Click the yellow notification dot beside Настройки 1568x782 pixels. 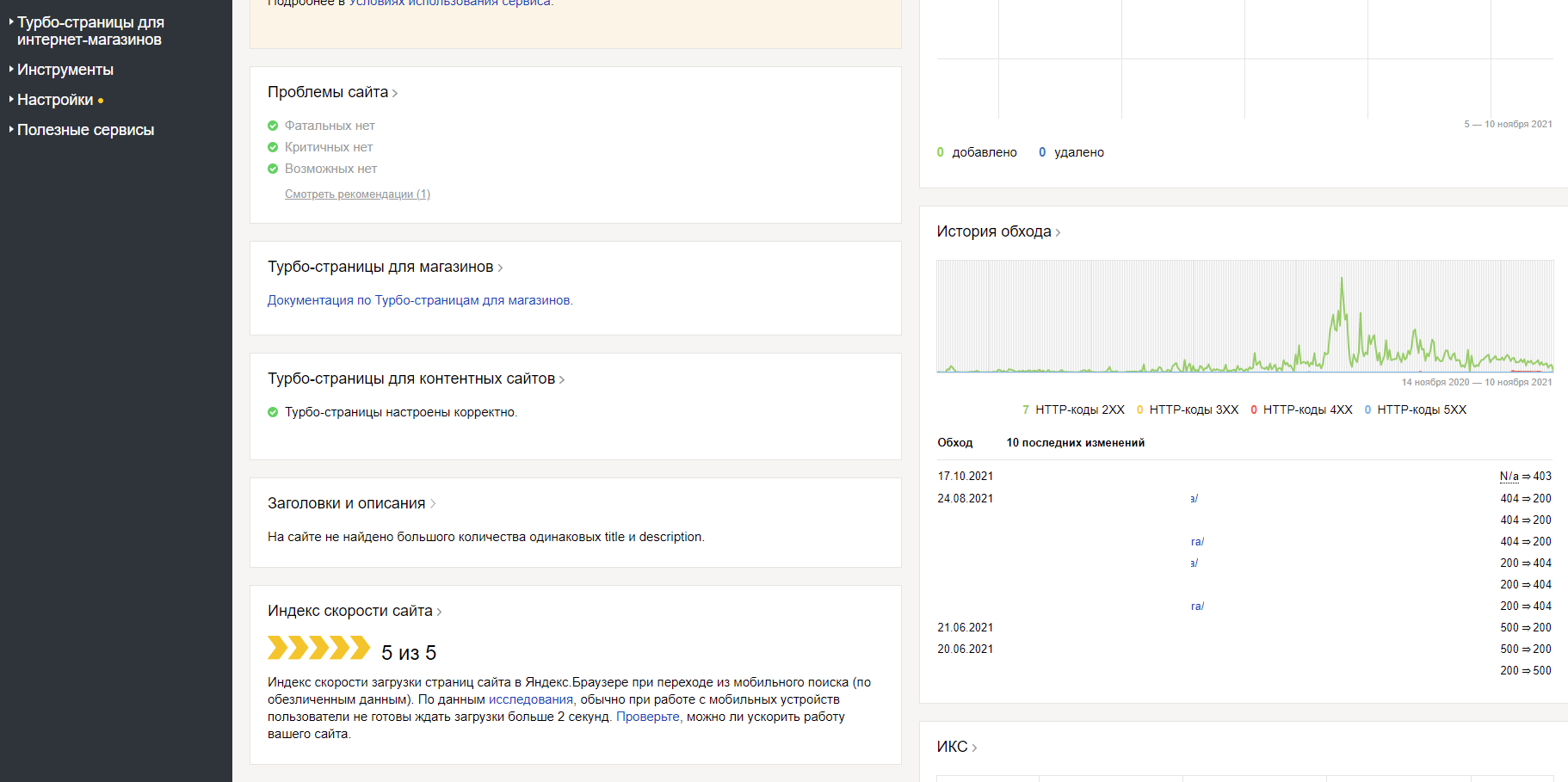click(101, 101)
